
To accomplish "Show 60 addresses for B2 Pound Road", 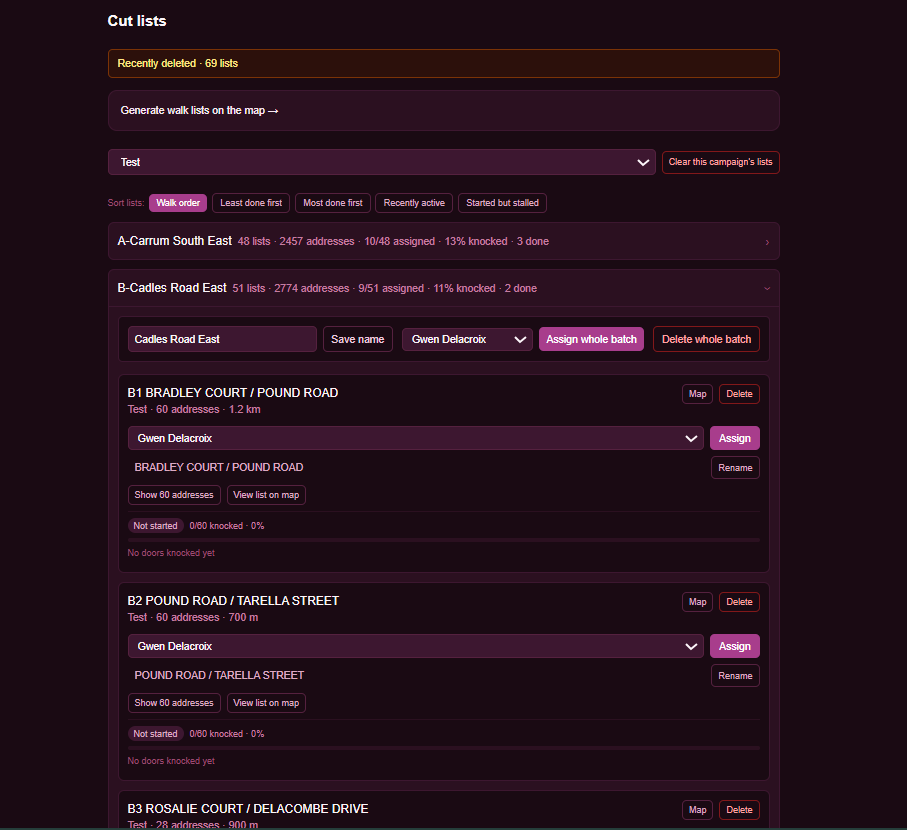I will [174, 703].
